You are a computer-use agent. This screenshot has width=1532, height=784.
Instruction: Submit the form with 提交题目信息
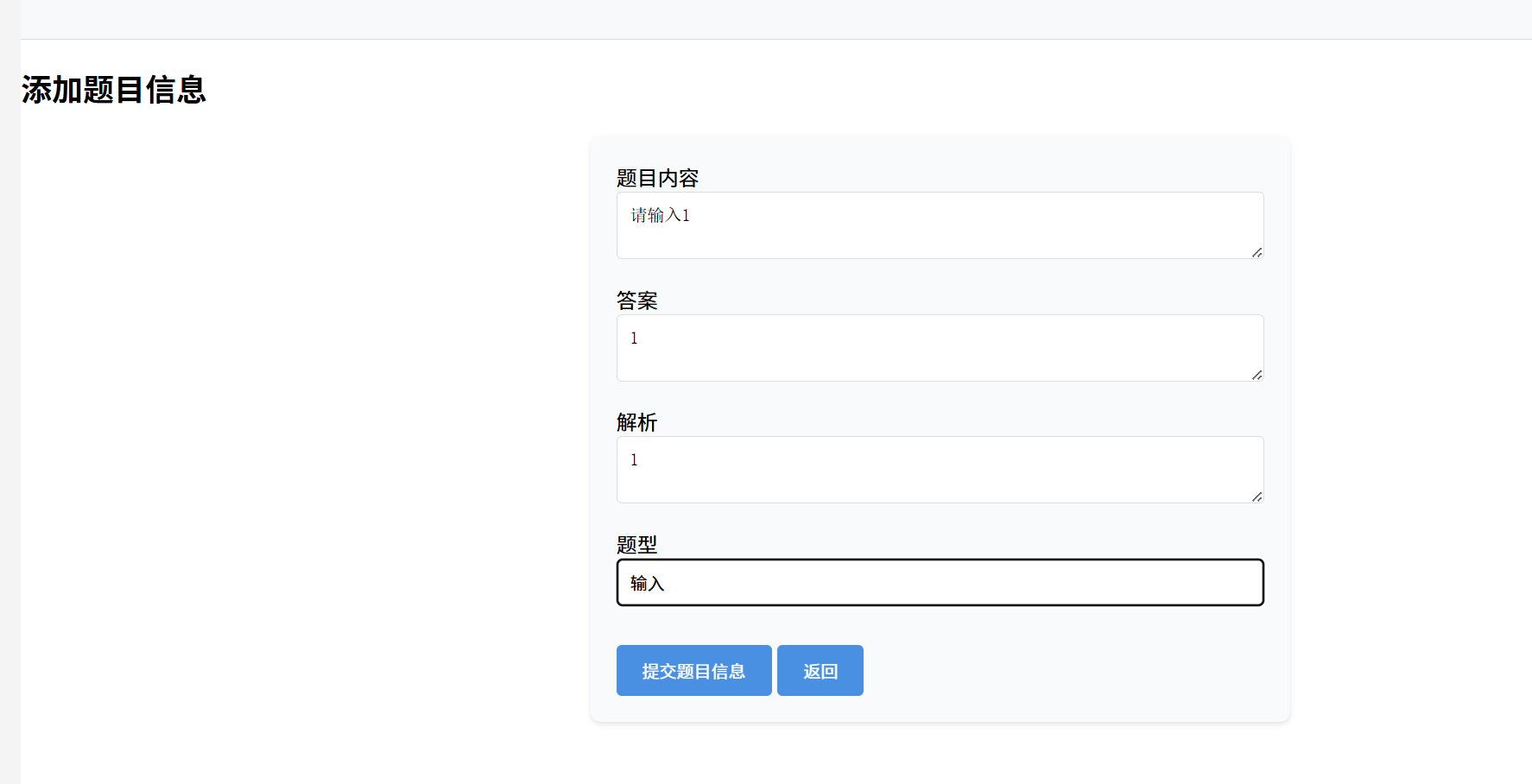[x=693, y=670]
